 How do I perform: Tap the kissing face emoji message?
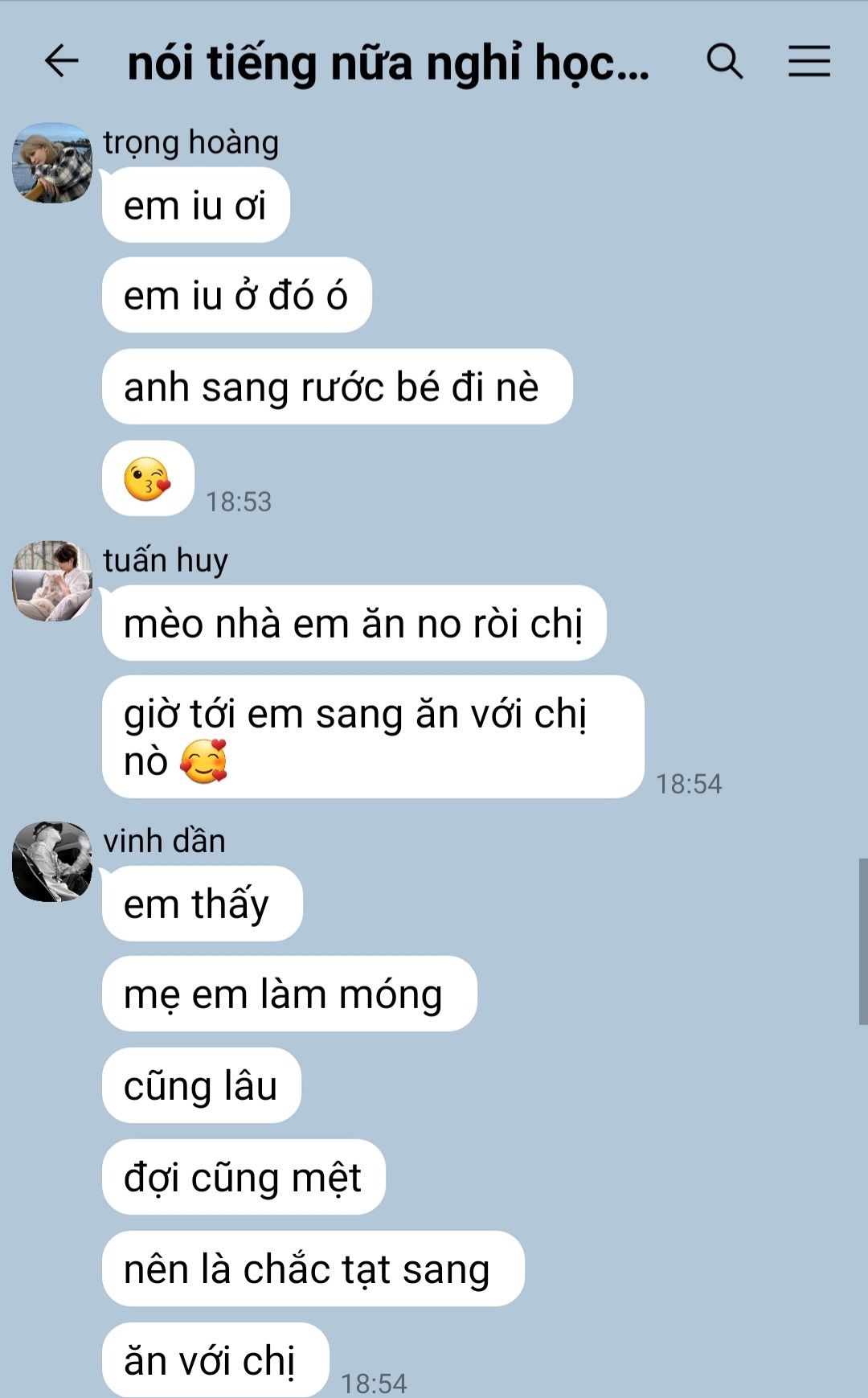[x=148, y=478]
